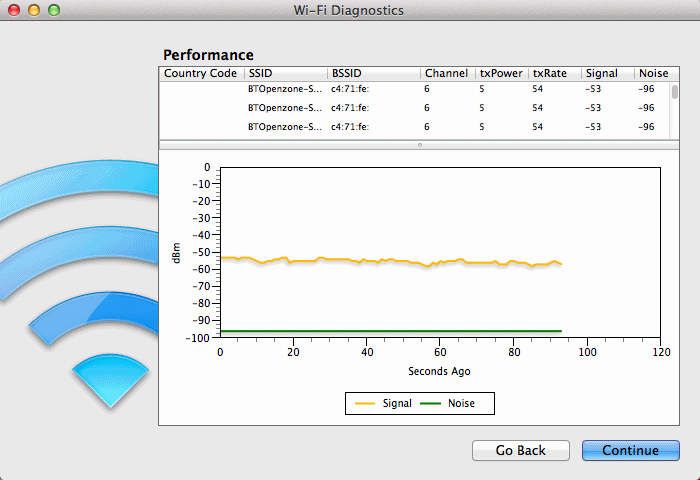
Task: Click the Continue button
Action: point(630,450)
